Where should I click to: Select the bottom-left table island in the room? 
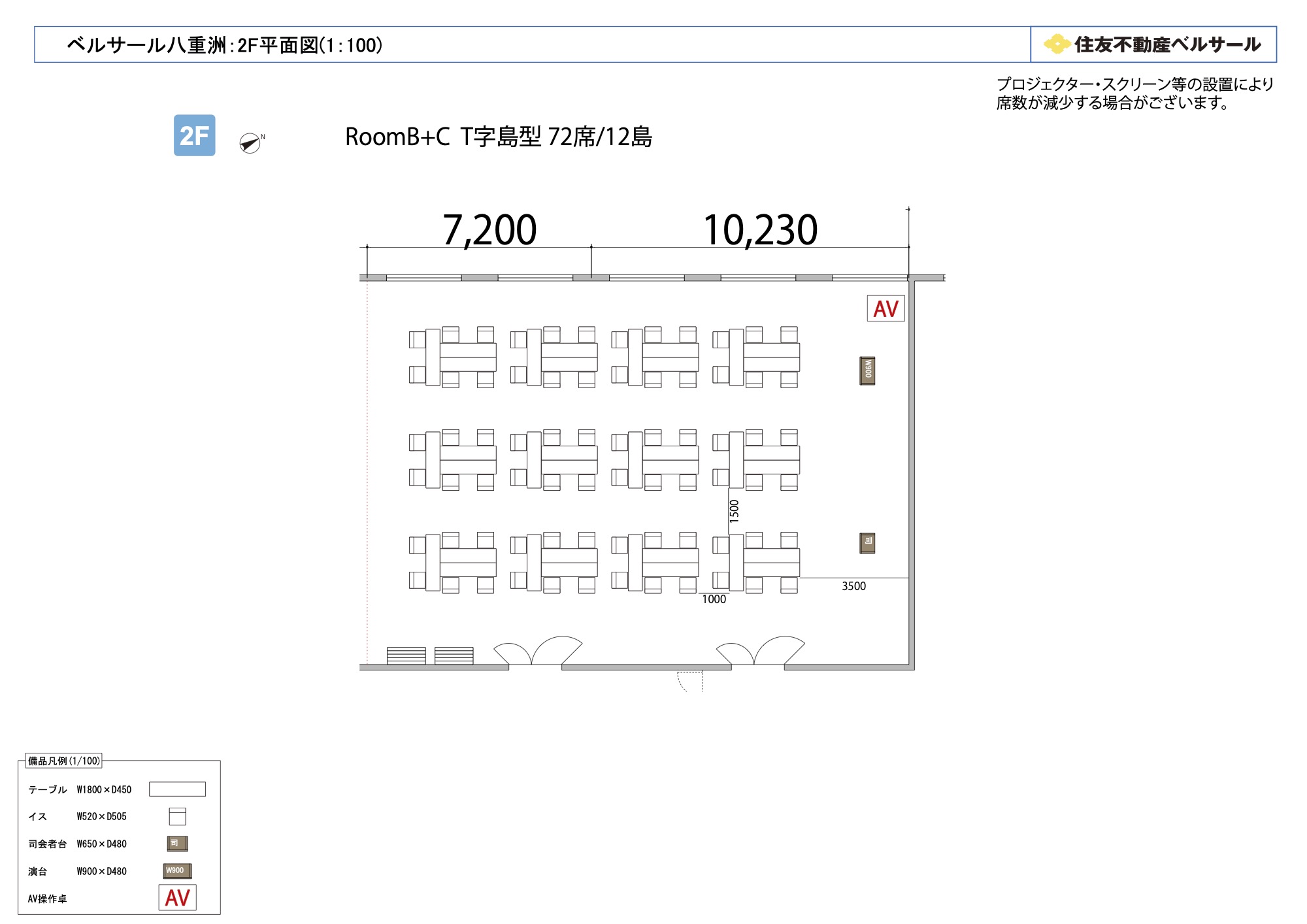coord(452,563)
